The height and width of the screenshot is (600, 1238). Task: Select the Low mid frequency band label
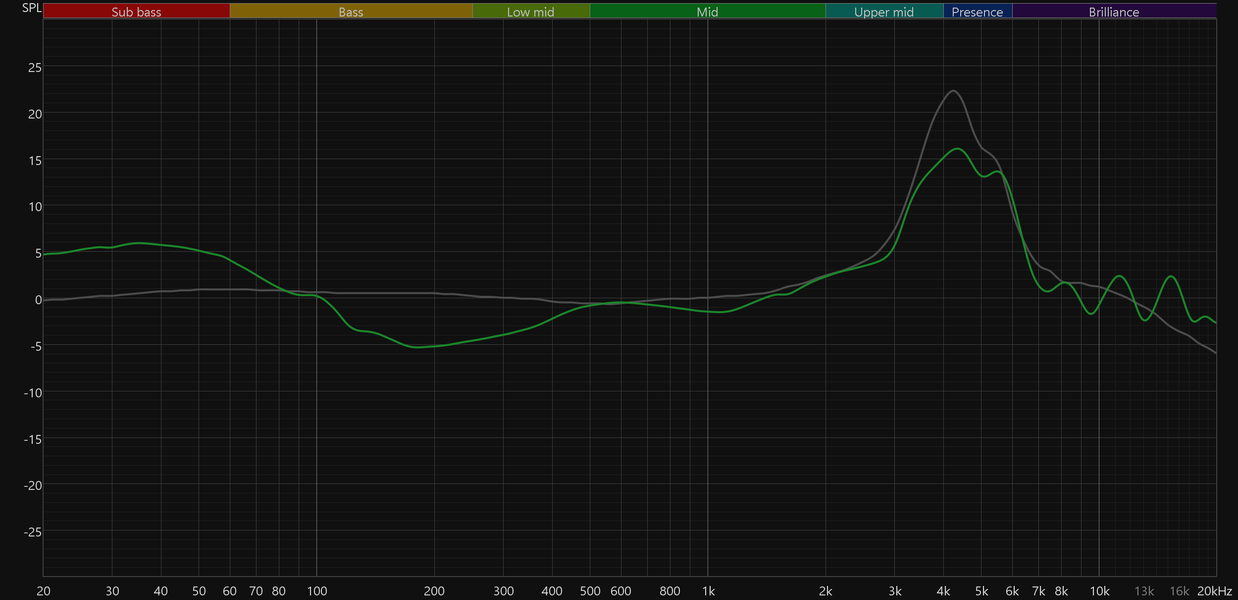531,12
